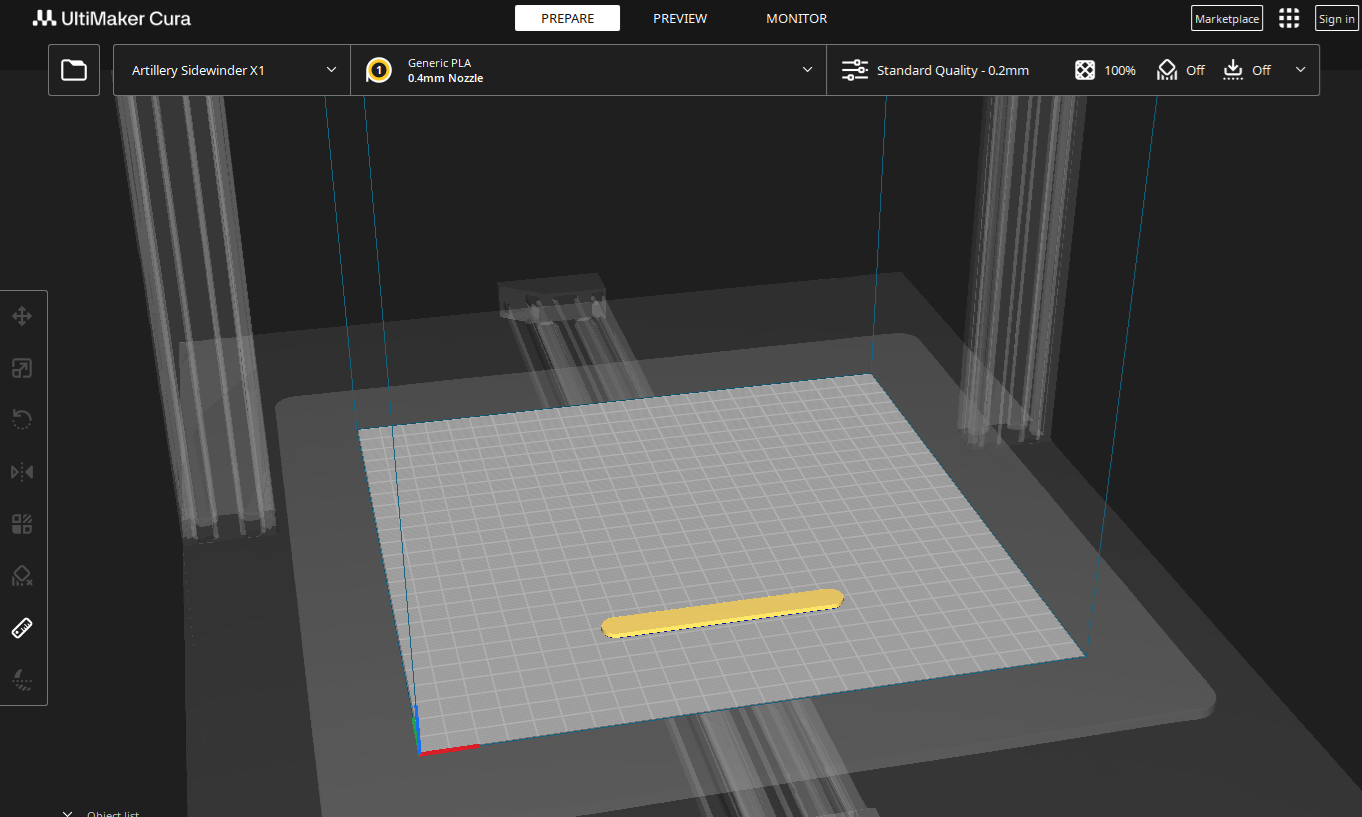Click the Sign in button
This screenshot has height=817, width=1362.
point(1336,18)
